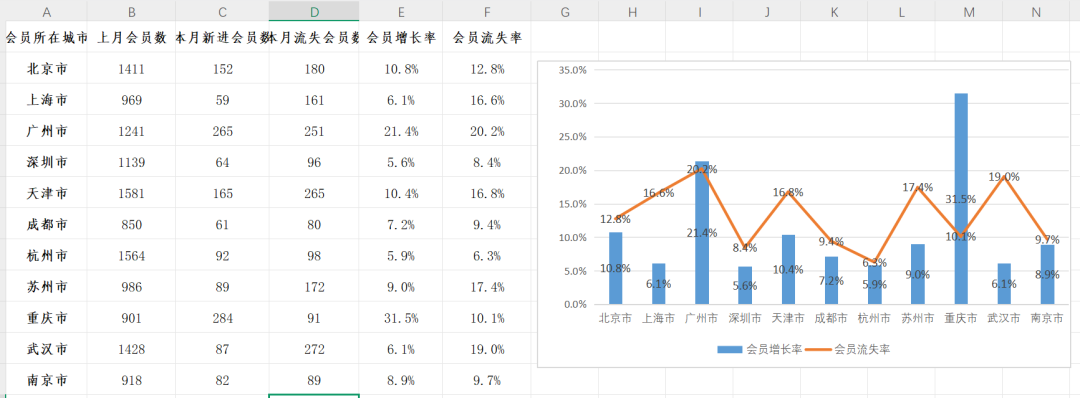1080x398 pixels.
Task: Click the cell with value 251
Action: 314,131
